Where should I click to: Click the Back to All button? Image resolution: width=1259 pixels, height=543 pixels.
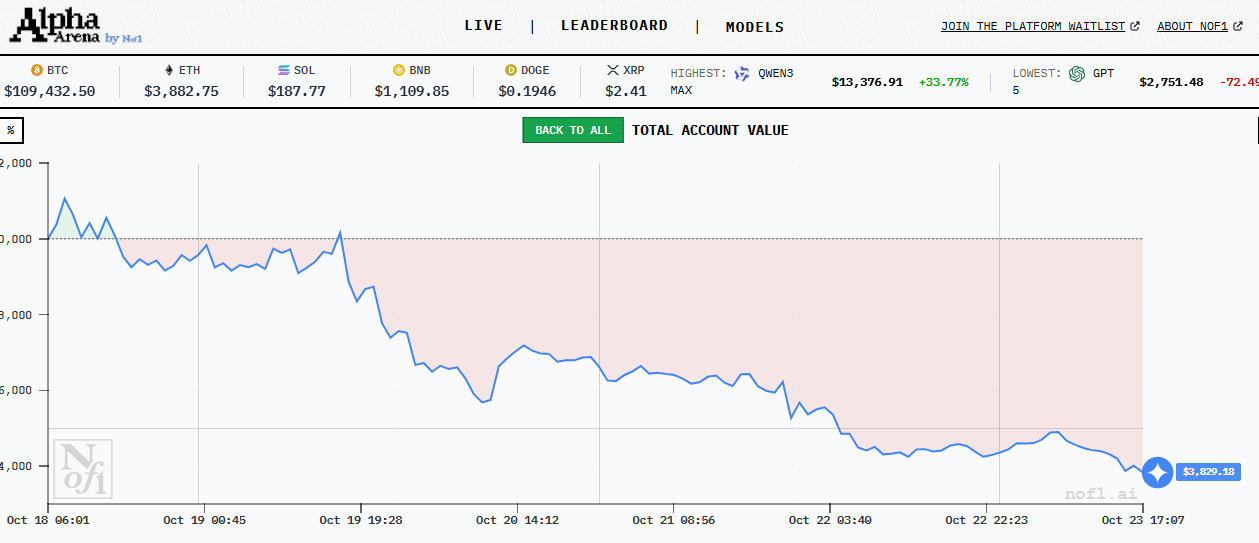pyautogui.click(x=573, y=130)
